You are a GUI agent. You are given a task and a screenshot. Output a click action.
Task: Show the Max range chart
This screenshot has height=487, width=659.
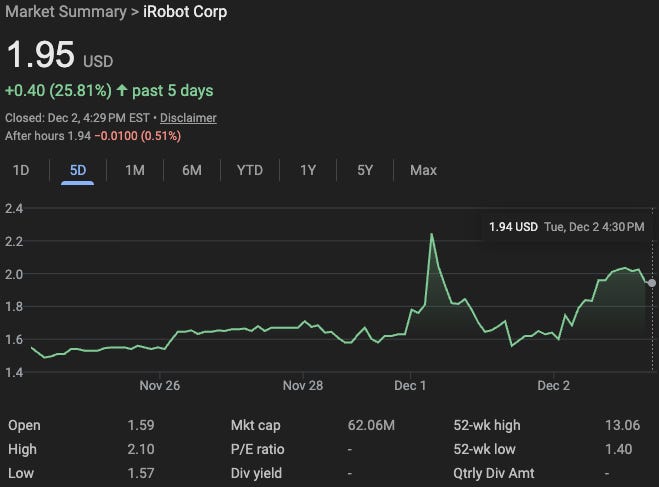(x=423, y=170)
